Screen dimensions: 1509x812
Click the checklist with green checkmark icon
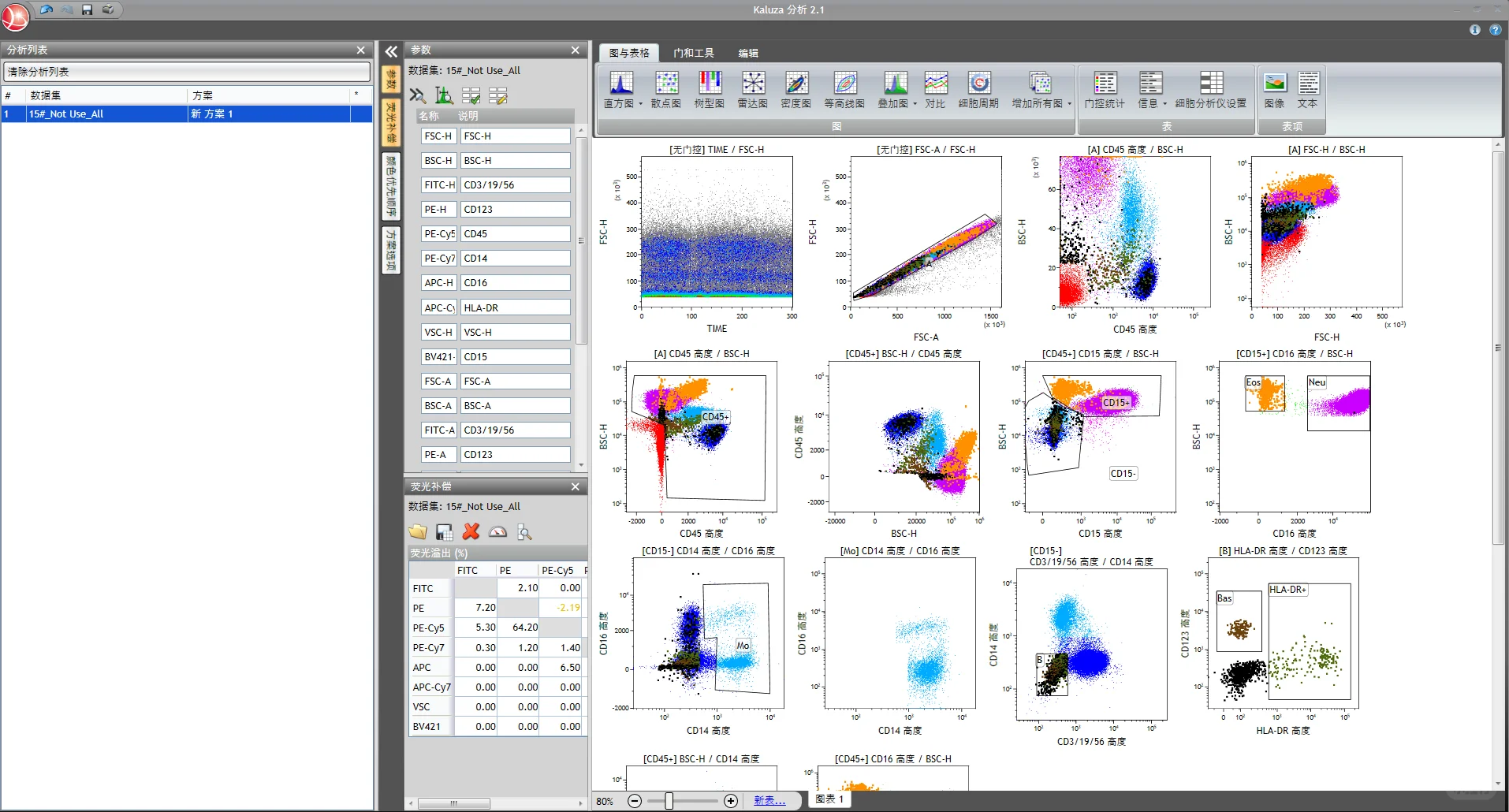471,95
